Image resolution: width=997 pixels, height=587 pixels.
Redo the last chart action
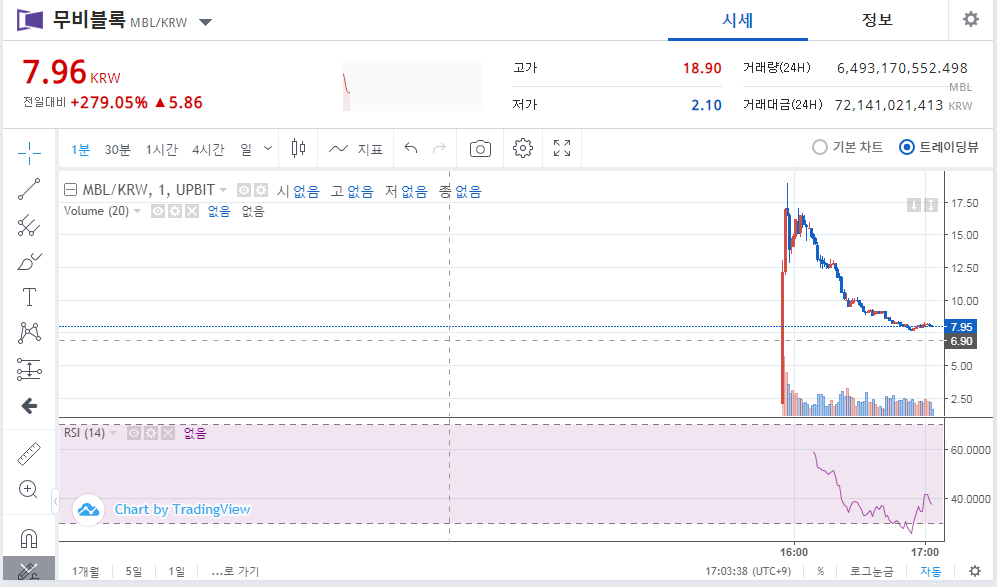[x=439, y=148]
